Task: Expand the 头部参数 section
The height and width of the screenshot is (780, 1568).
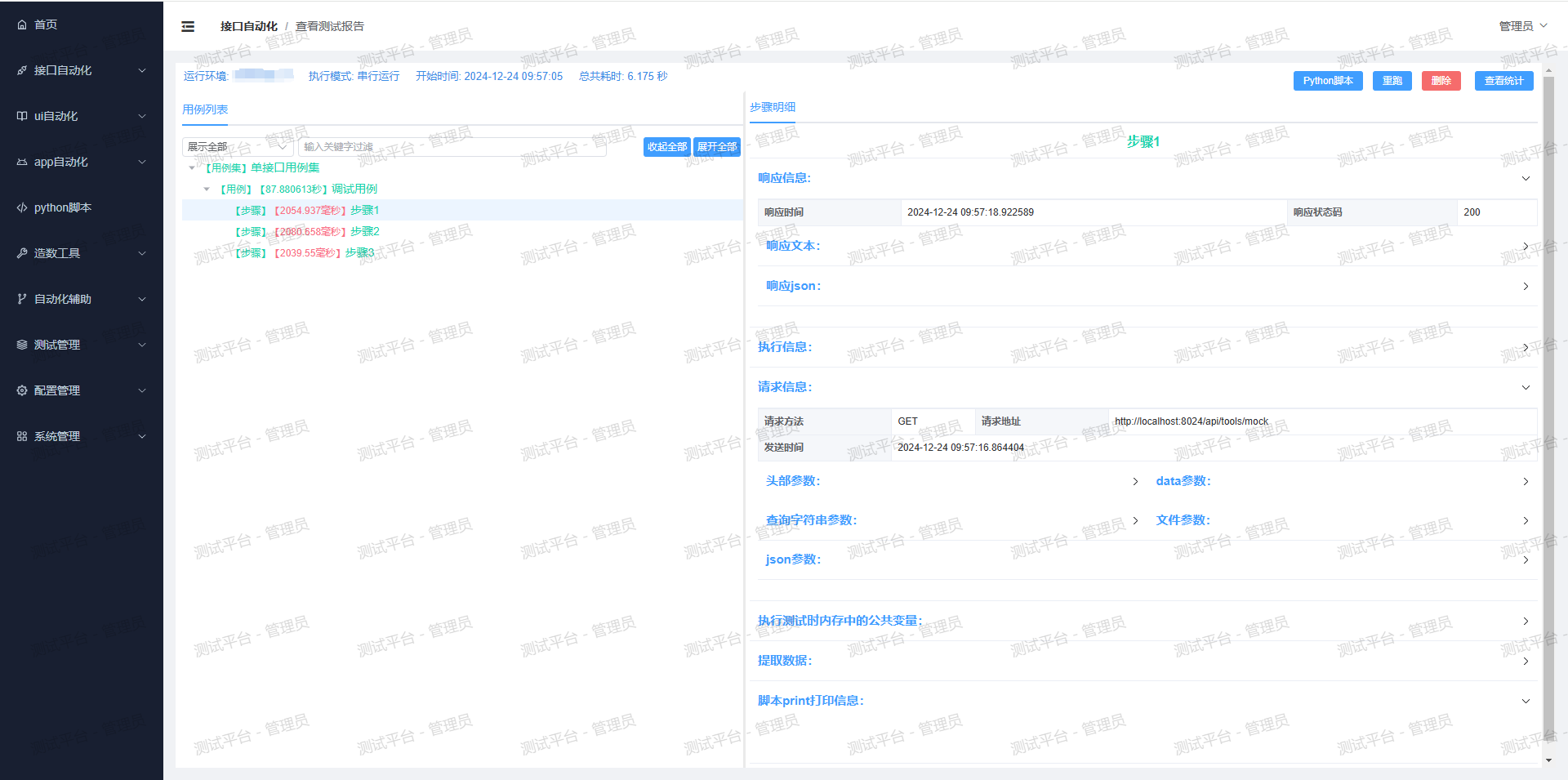Action: coord(1135,481)
